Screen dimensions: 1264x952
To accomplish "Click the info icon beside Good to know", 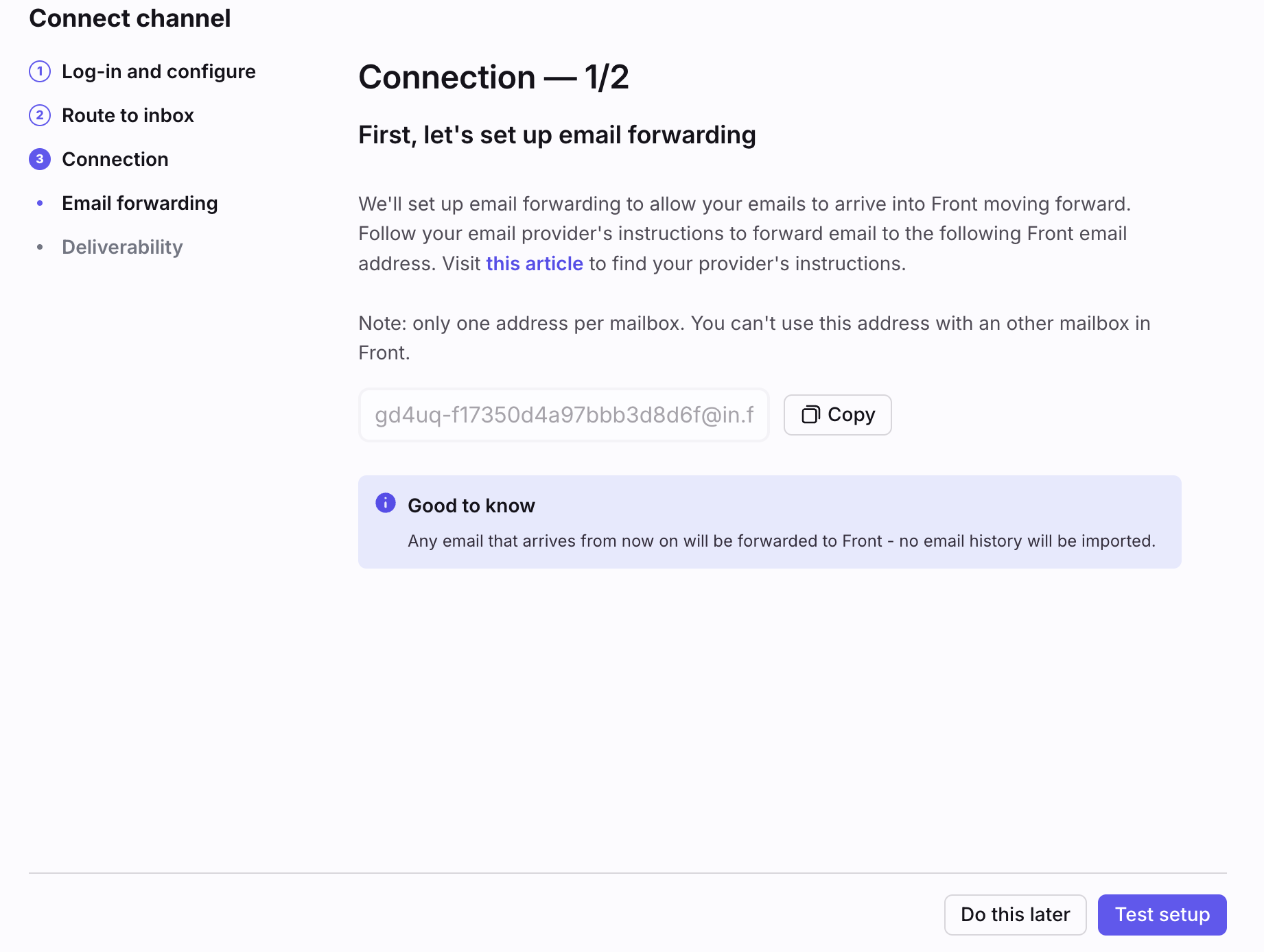I will (x=386, y=503).
